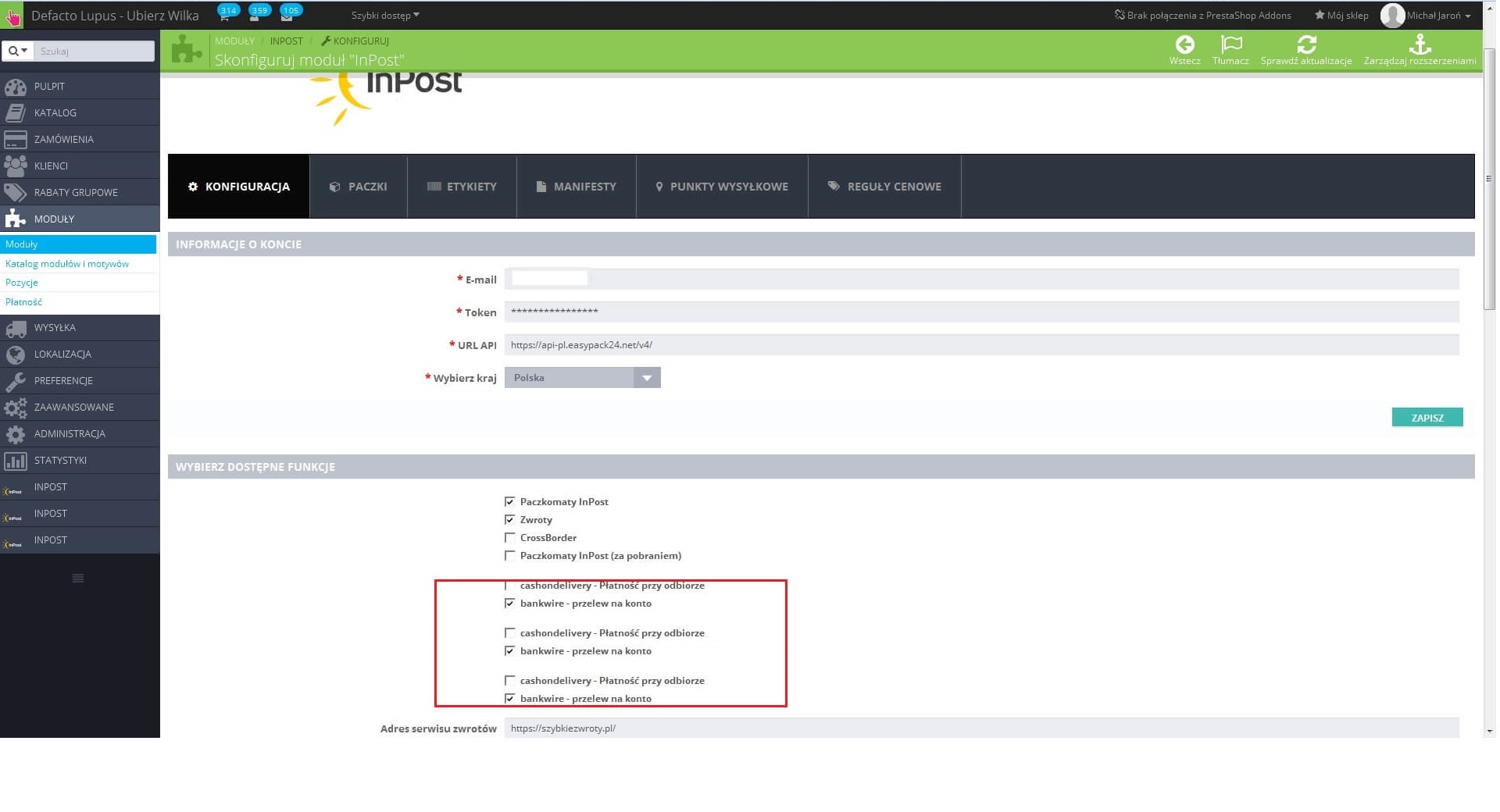Click the PrestaShop logo in the top bar
Screen dimensions: 1500x812
pos(13,15)
